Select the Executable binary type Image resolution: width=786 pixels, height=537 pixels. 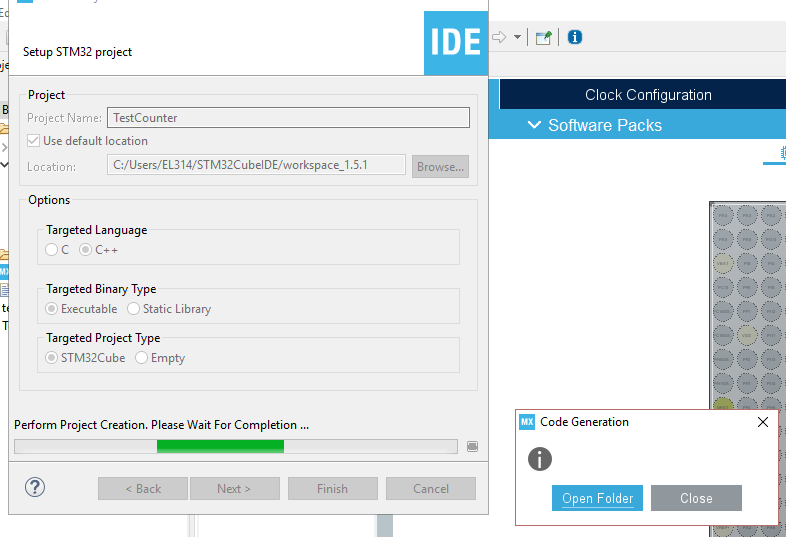coord(51,309)
